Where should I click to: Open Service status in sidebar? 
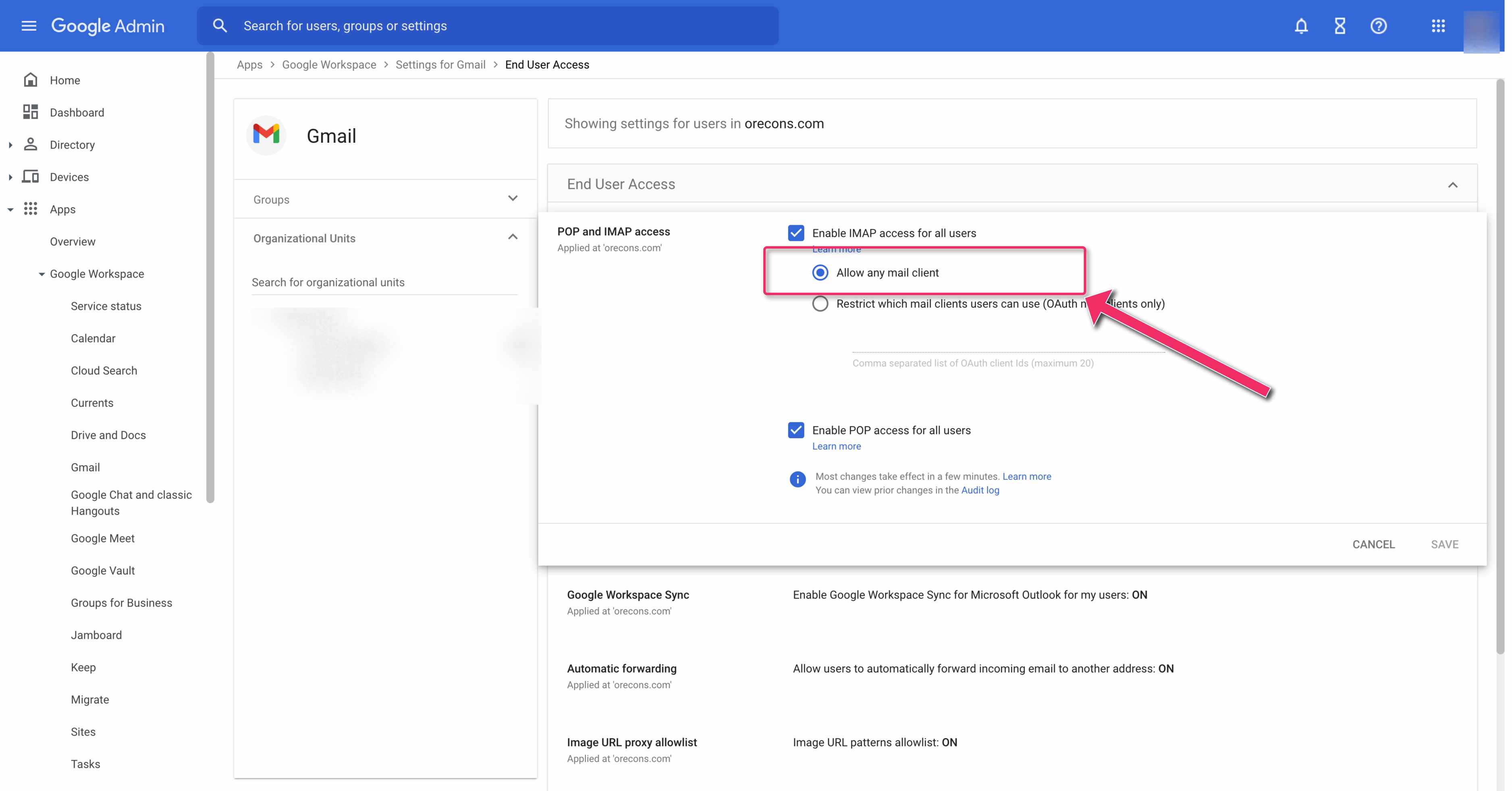click(x=106, y=306)
